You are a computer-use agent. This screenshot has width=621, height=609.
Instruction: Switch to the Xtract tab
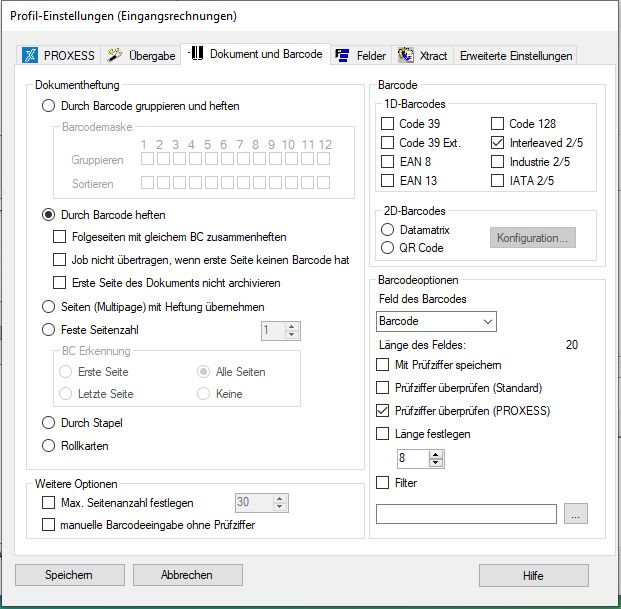point(422,56)
